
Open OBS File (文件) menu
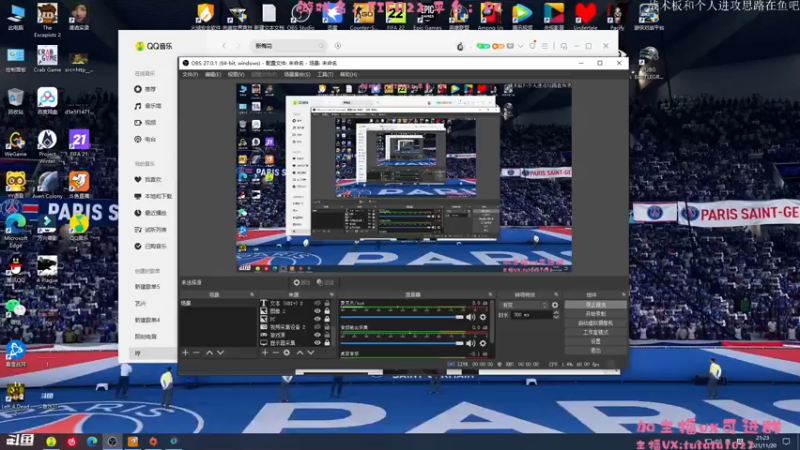coord(190,74)
